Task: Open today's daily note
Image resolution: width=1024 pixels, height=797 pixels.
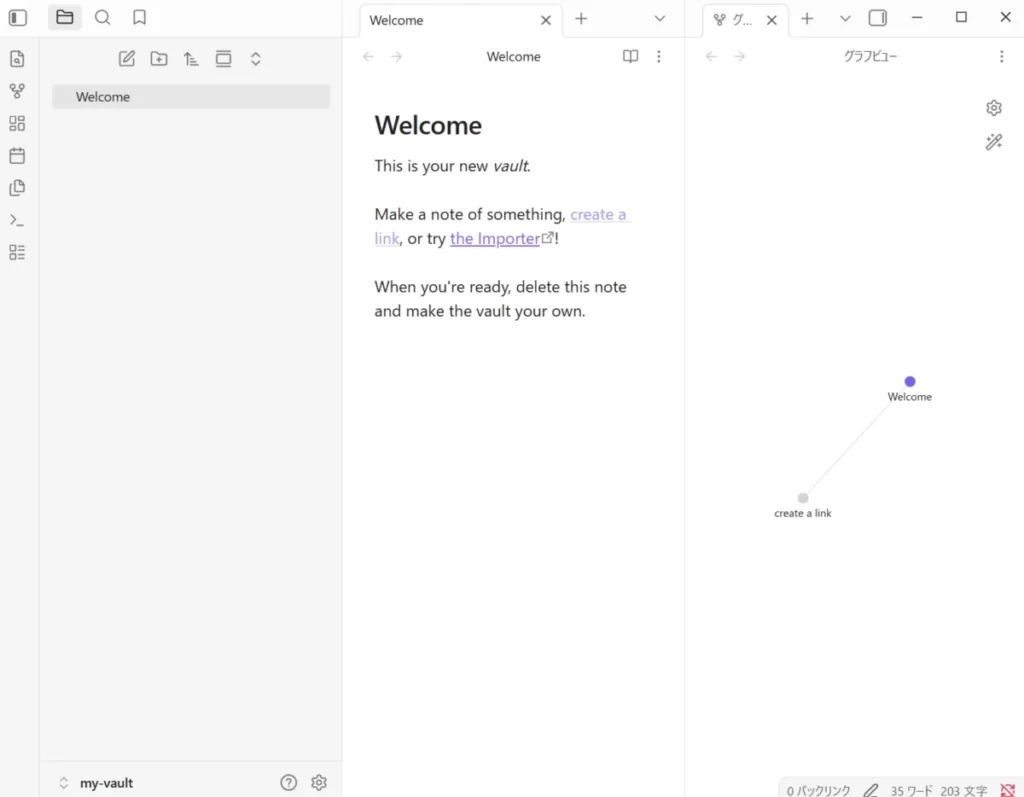Action: tap(17, 156)
